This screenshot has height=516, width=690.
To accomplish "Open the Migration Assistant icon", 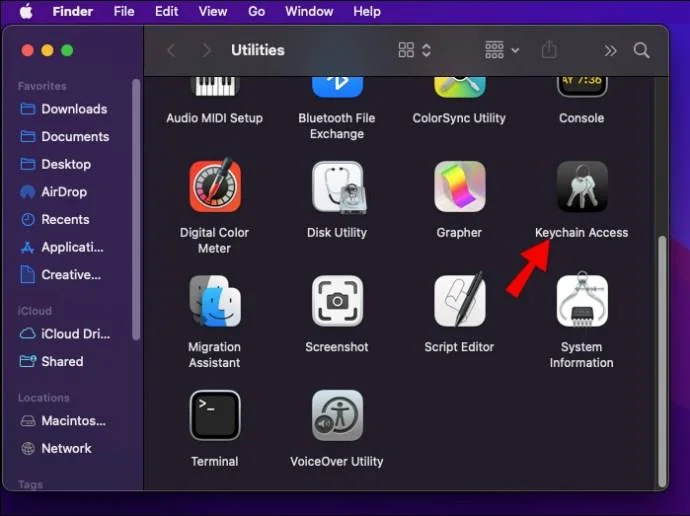I will pos(215,301).
